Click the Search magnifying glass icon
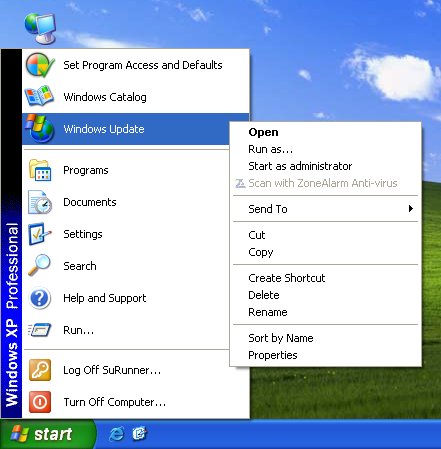 39,266
